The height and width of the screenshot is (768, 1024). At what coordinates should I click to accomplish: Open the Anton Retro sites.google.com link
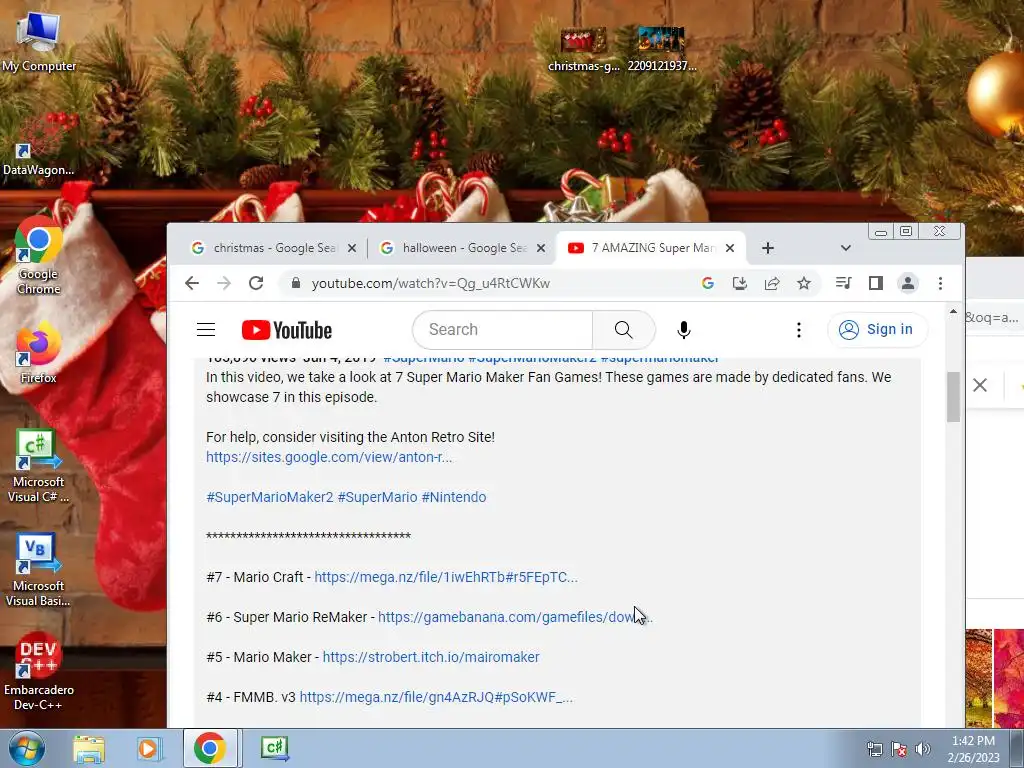point(329,457)
